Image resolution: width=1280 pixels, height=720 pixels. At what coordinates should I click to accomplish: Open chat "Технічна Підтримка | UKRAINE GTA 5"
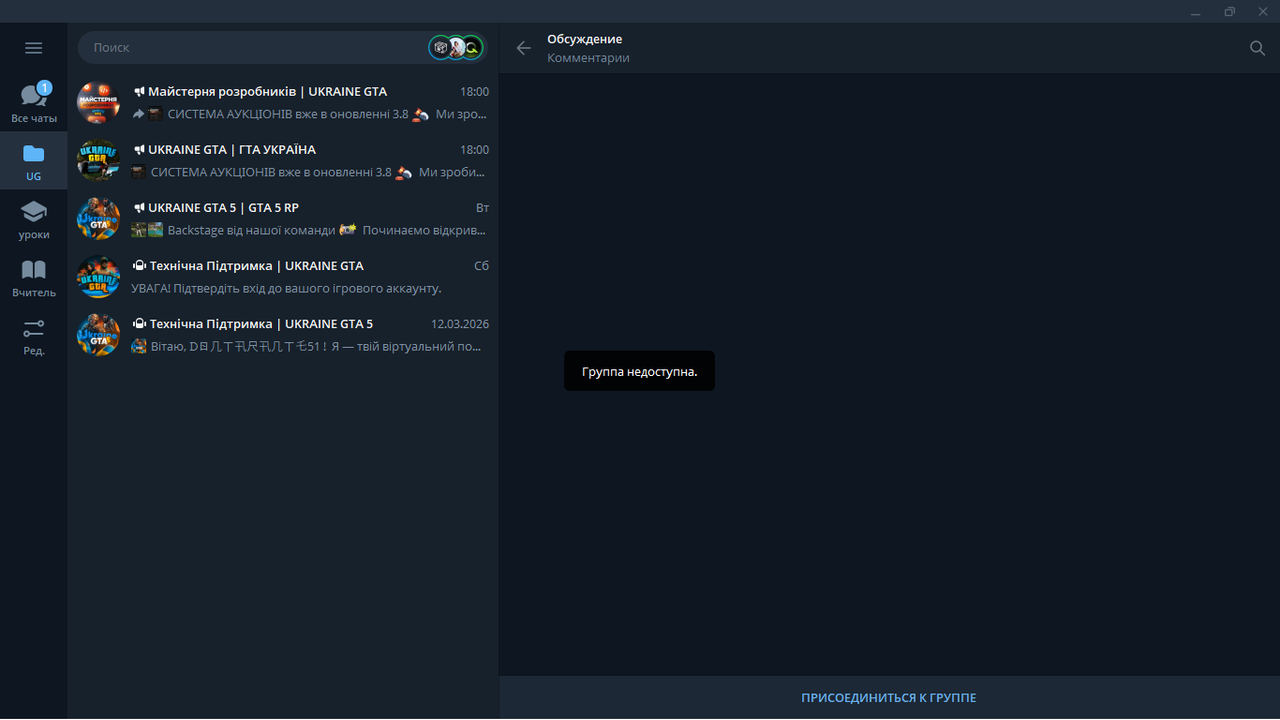pos(283,335)
